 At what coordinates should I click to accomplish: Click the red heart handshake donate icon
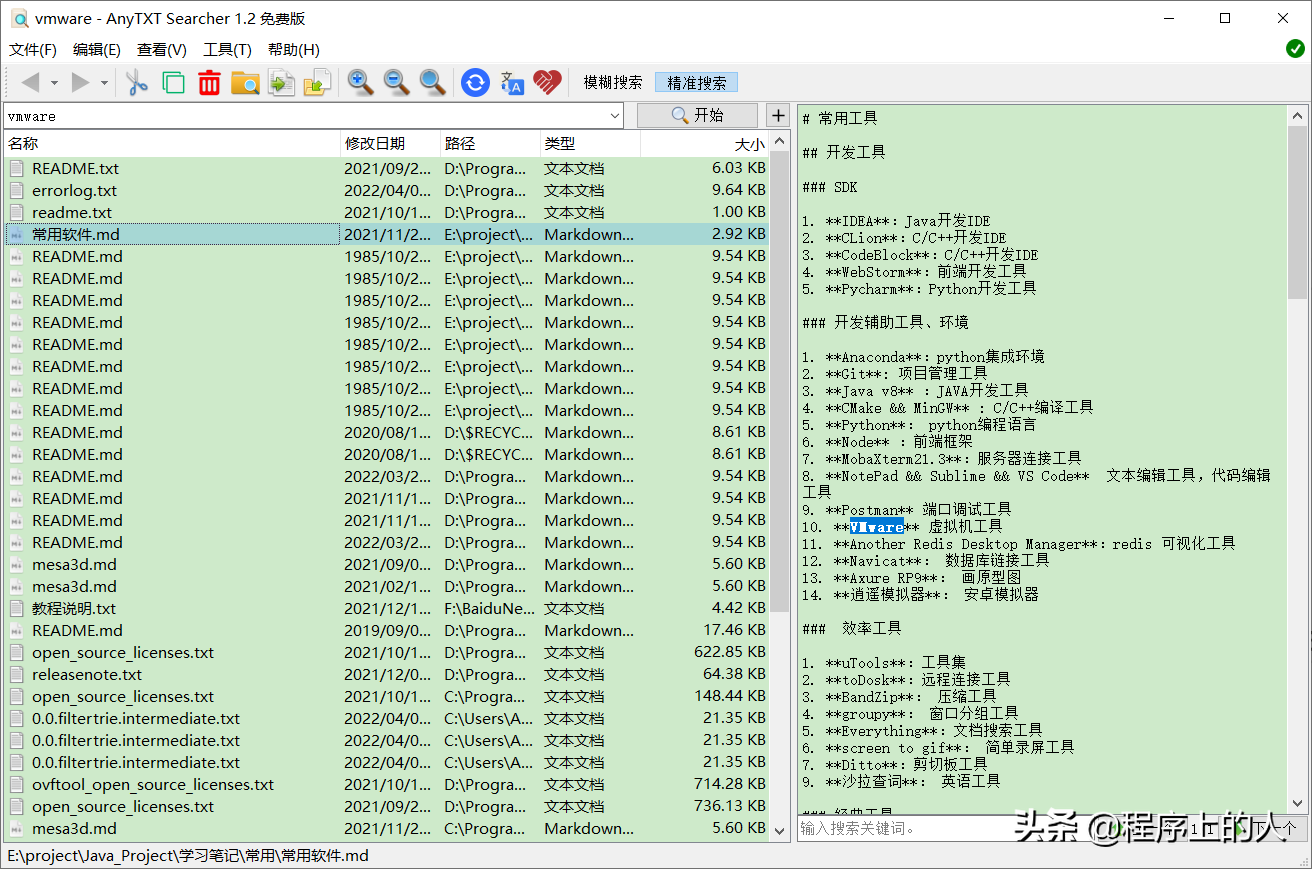pos(548,83)
